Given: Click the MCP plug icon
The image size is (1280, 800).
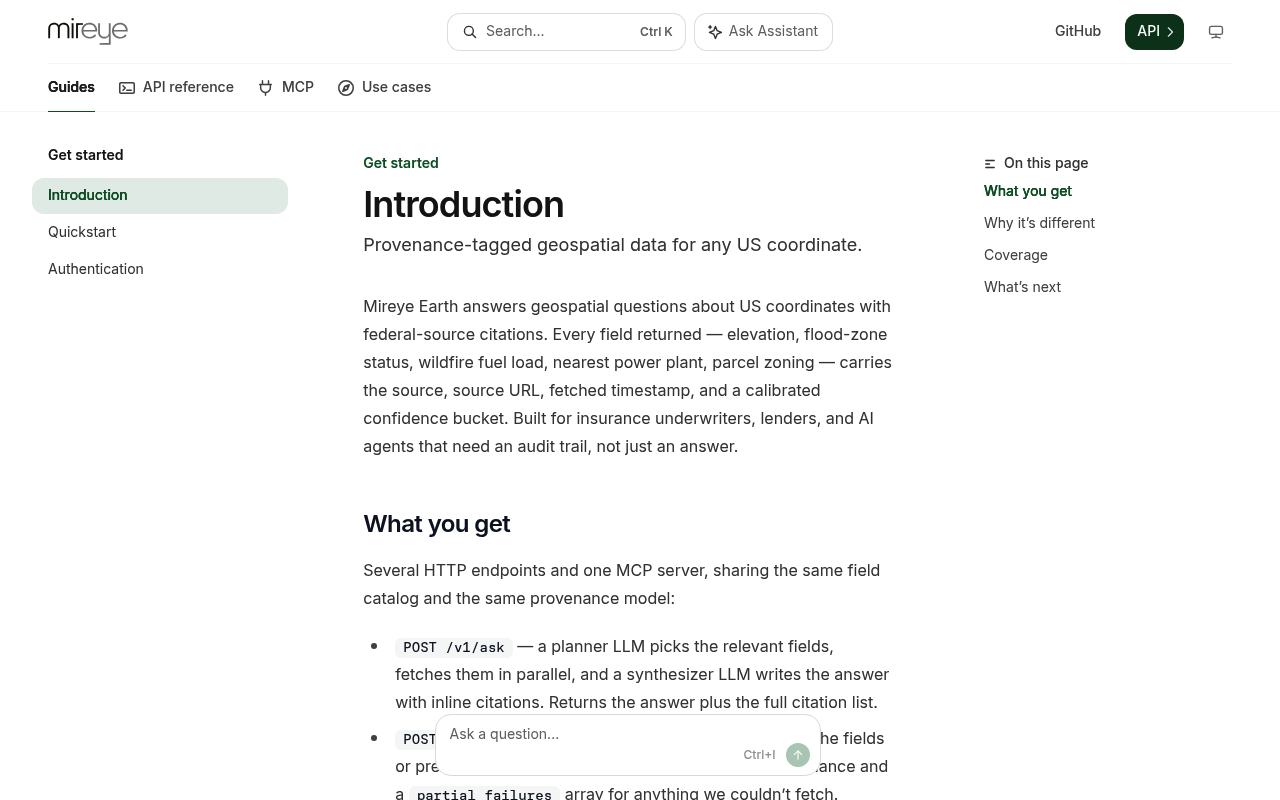Looking at the screenshot, I should pyautogui.click(x=266, y=88).
